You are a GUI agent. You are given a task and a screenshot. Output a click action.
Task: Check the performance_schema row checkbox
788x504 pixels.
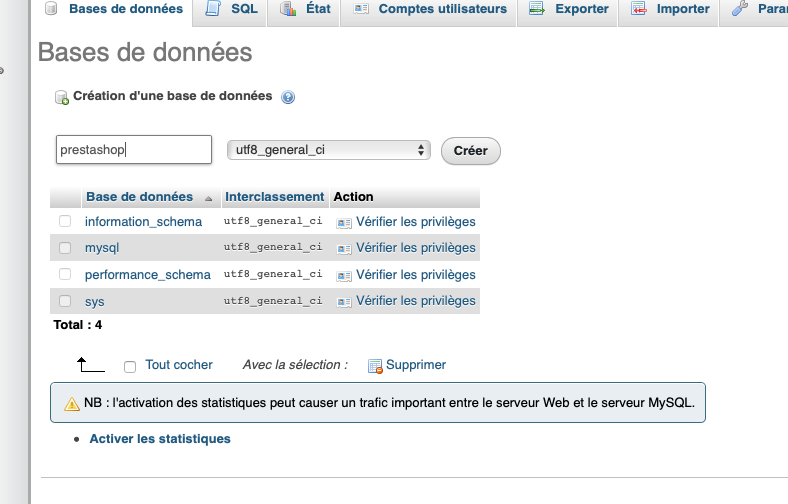pyautogui.click(x=65, y=274)
